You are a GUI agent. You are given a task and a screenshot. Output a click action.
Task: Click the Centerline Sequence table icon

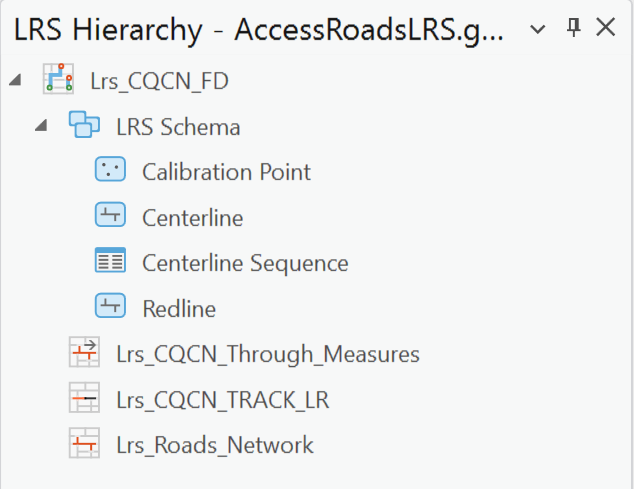click(x=110, y=262)
